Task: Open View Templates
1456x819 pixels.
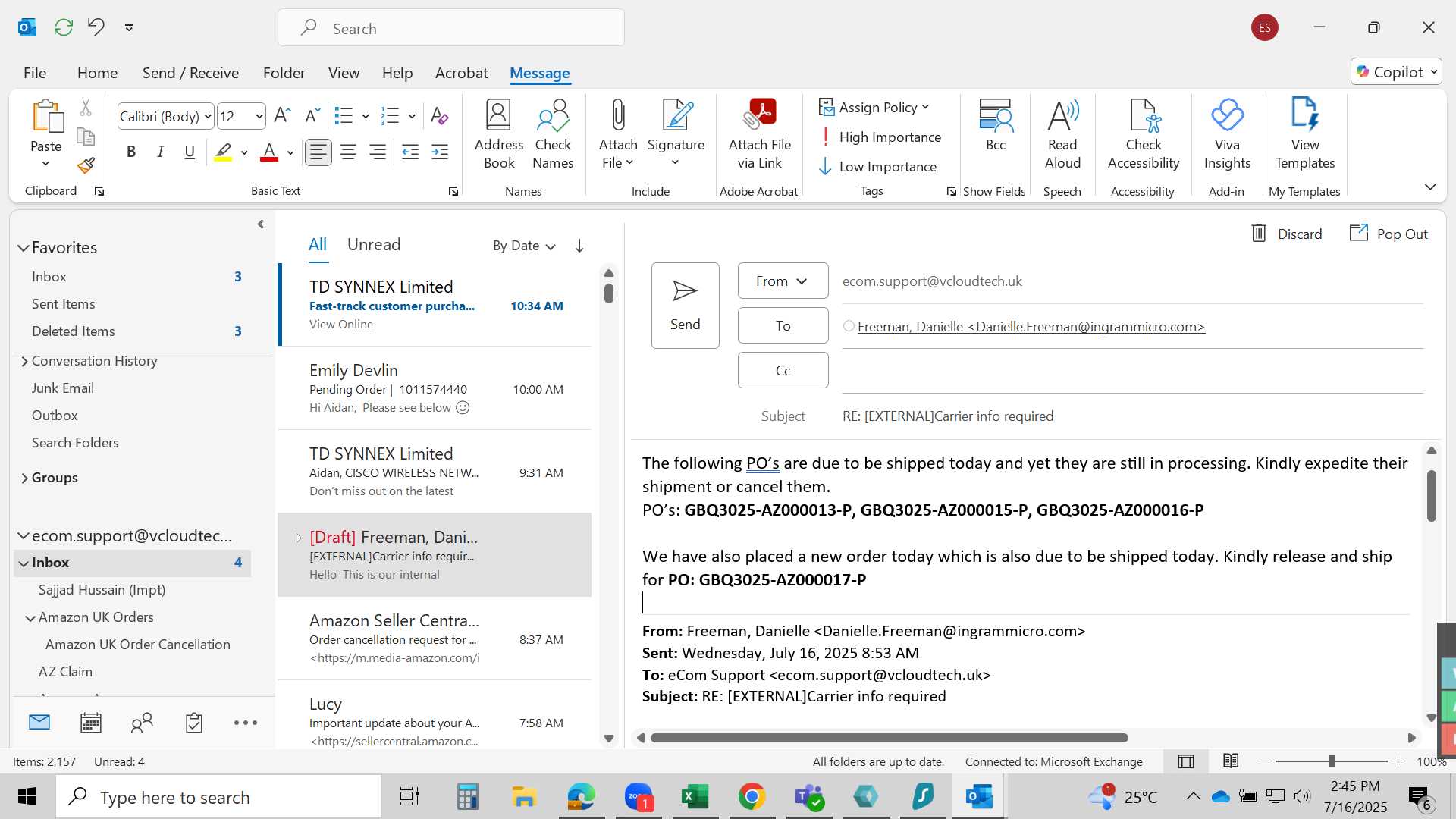Action: point(1305,135)
